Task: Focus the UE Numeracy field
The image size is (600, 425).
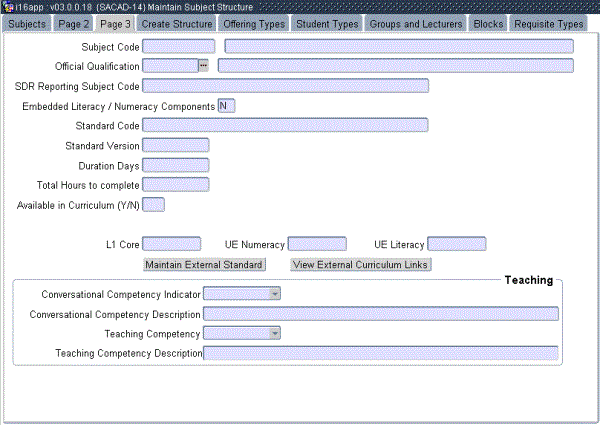Action: [x=317, y=244]
